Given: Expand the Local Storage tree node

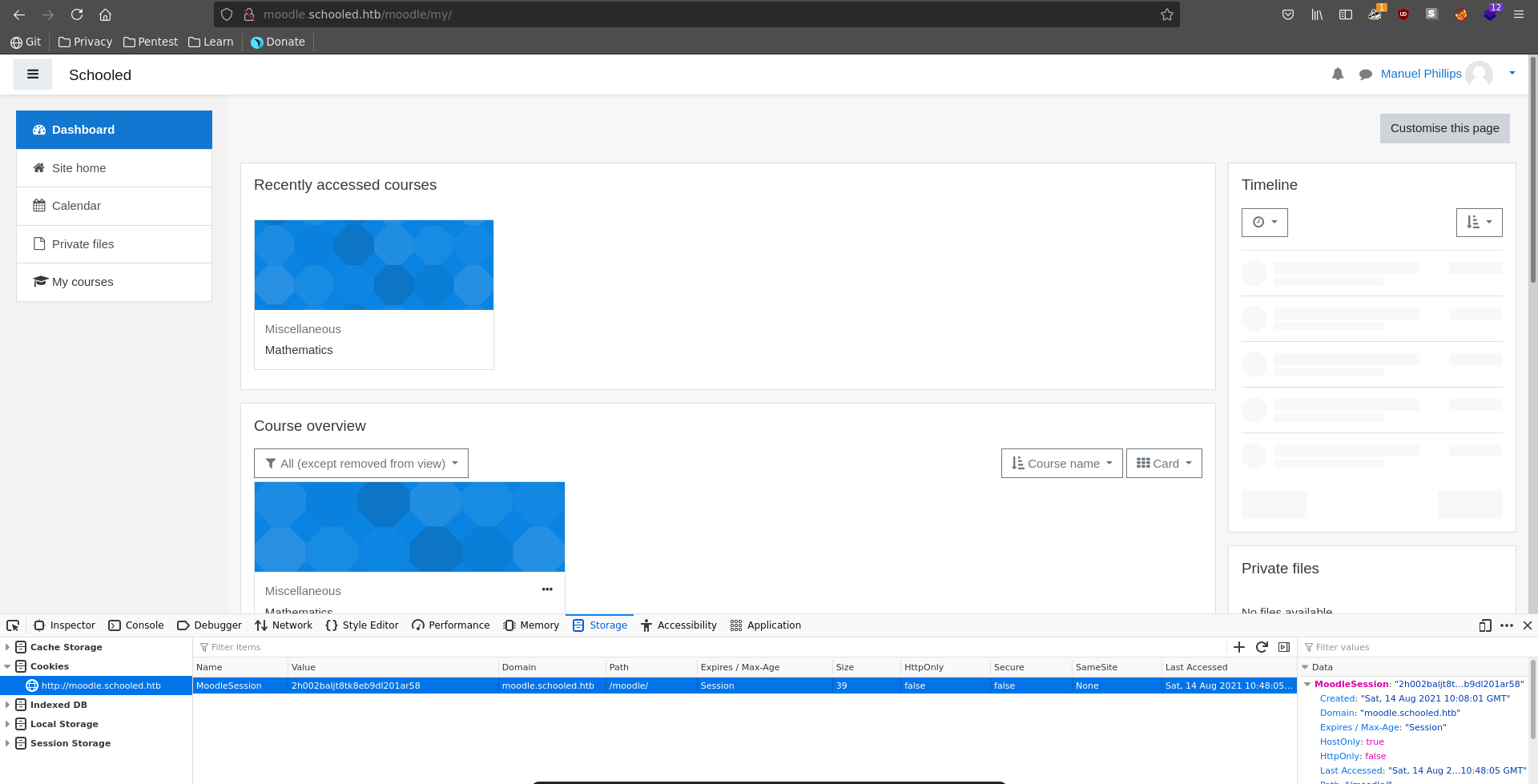Looking at the screenshot, I should [7, 724].
